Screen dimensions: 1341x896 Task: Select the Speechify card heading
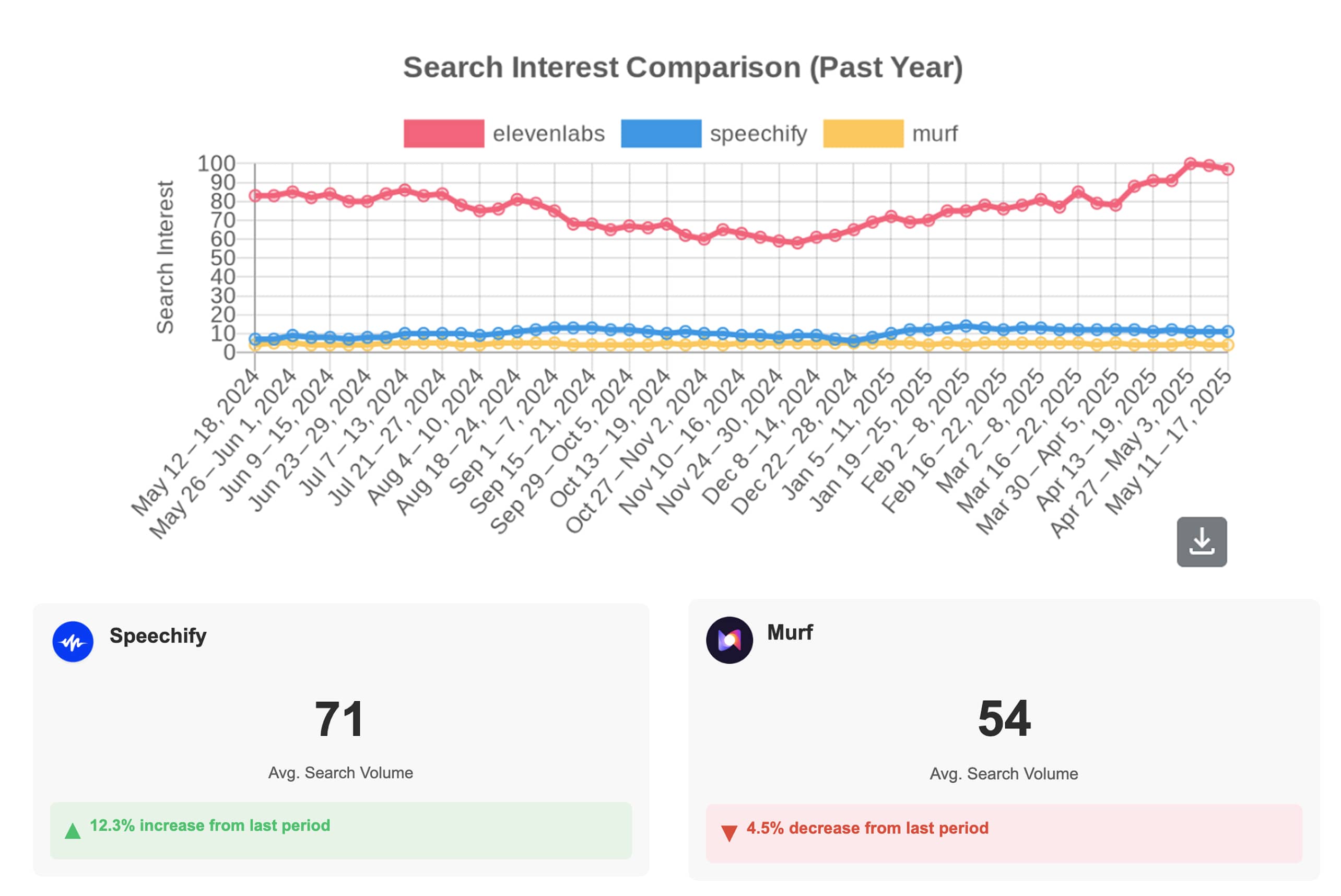(x=158, y=635)
